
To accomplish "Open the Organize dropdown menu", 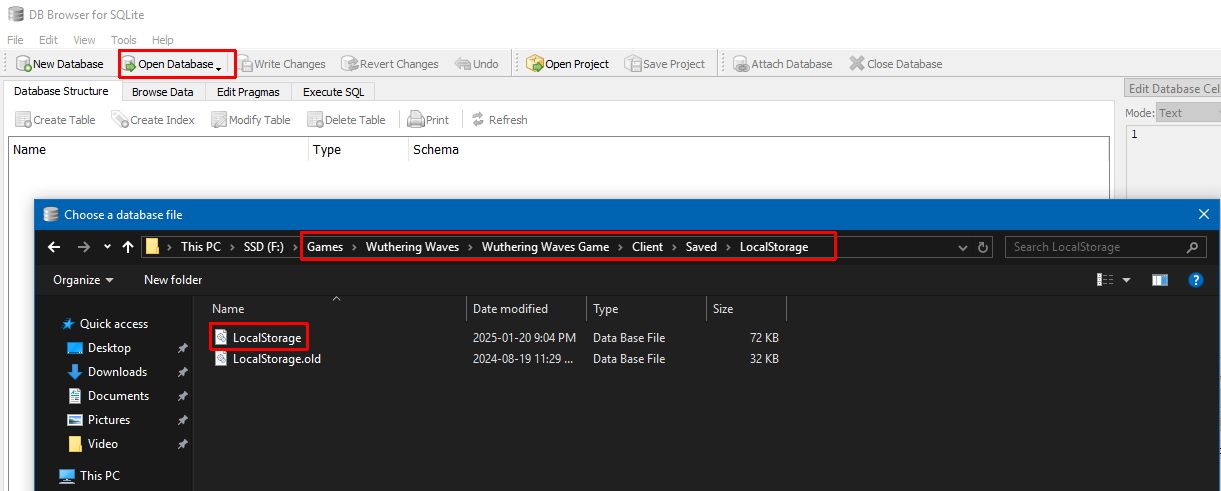I will pos(83,280).
